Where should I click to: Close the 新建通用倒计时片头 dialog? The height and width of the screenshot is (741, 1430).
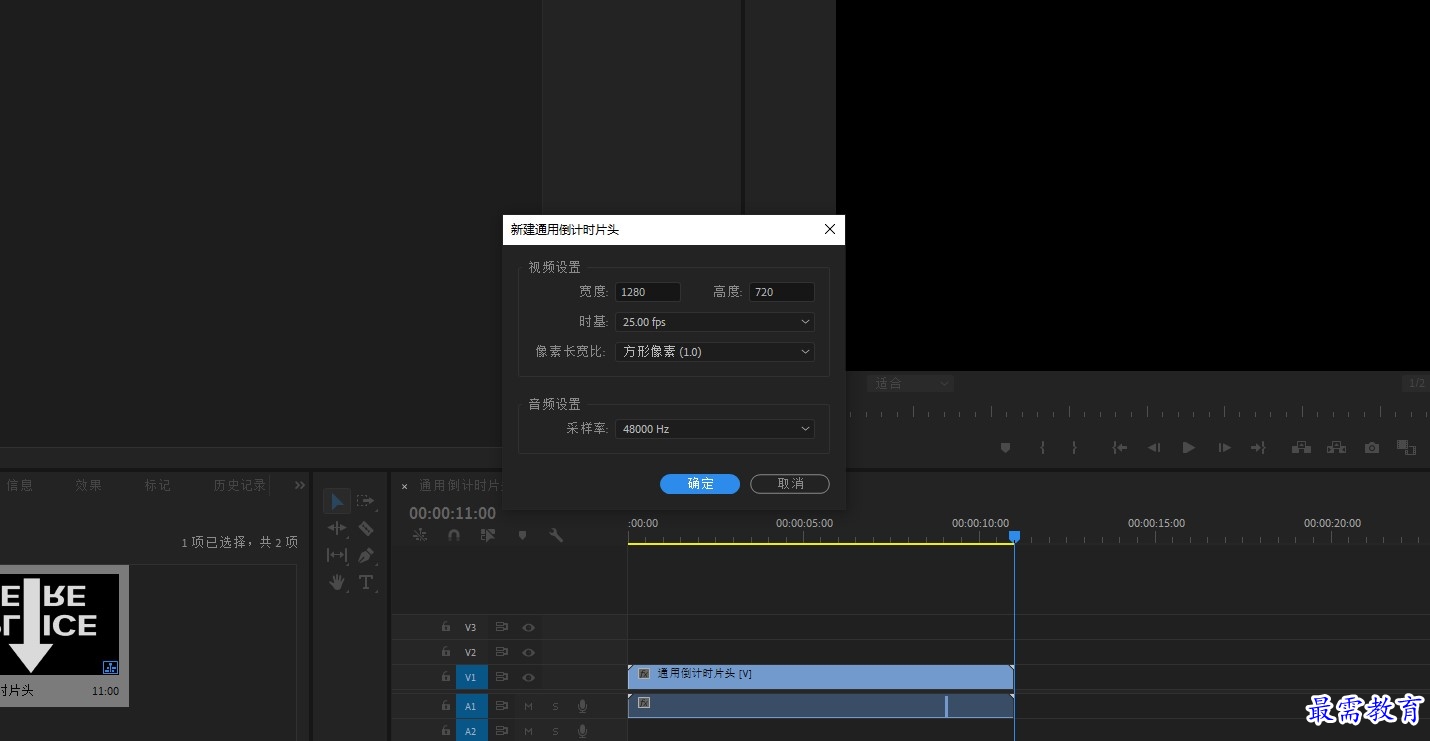pos(829,229)
